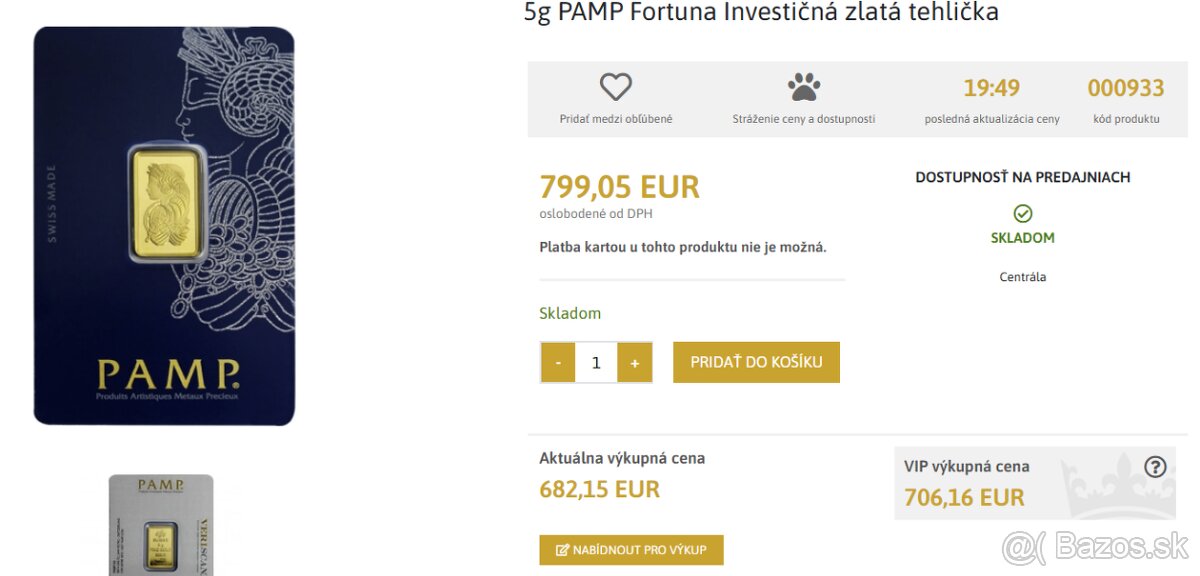Click the product title 5g PAMP Fortuna

click(760, 12)
